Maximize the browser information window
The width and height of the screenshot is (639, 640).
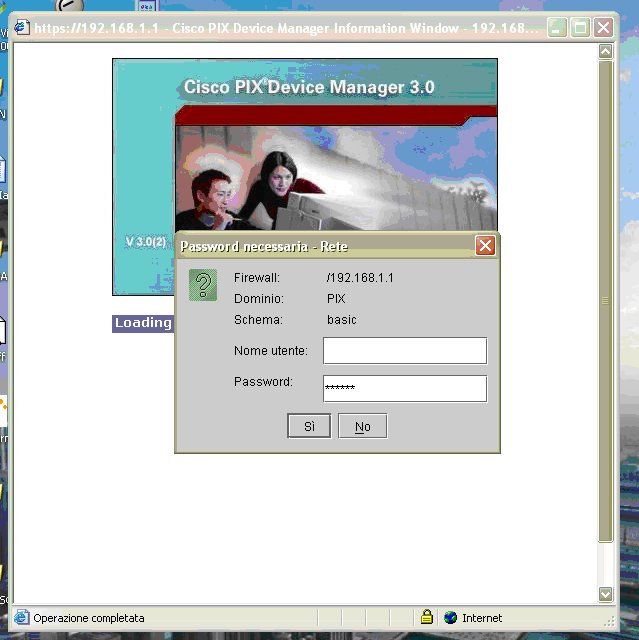coord(580,28)
